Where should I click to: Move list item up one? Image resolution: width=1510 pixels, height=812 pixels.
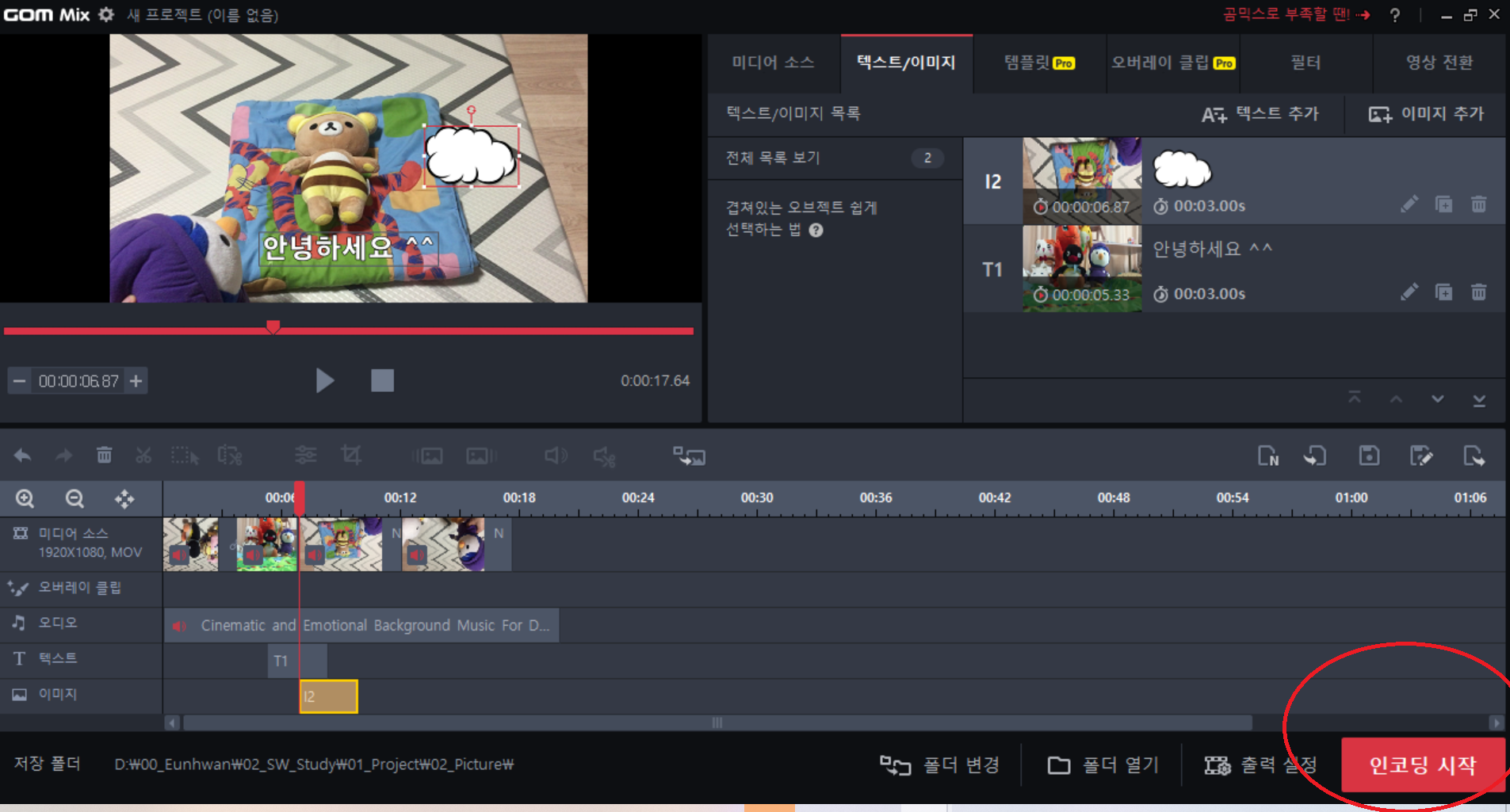pos(1396,398)
